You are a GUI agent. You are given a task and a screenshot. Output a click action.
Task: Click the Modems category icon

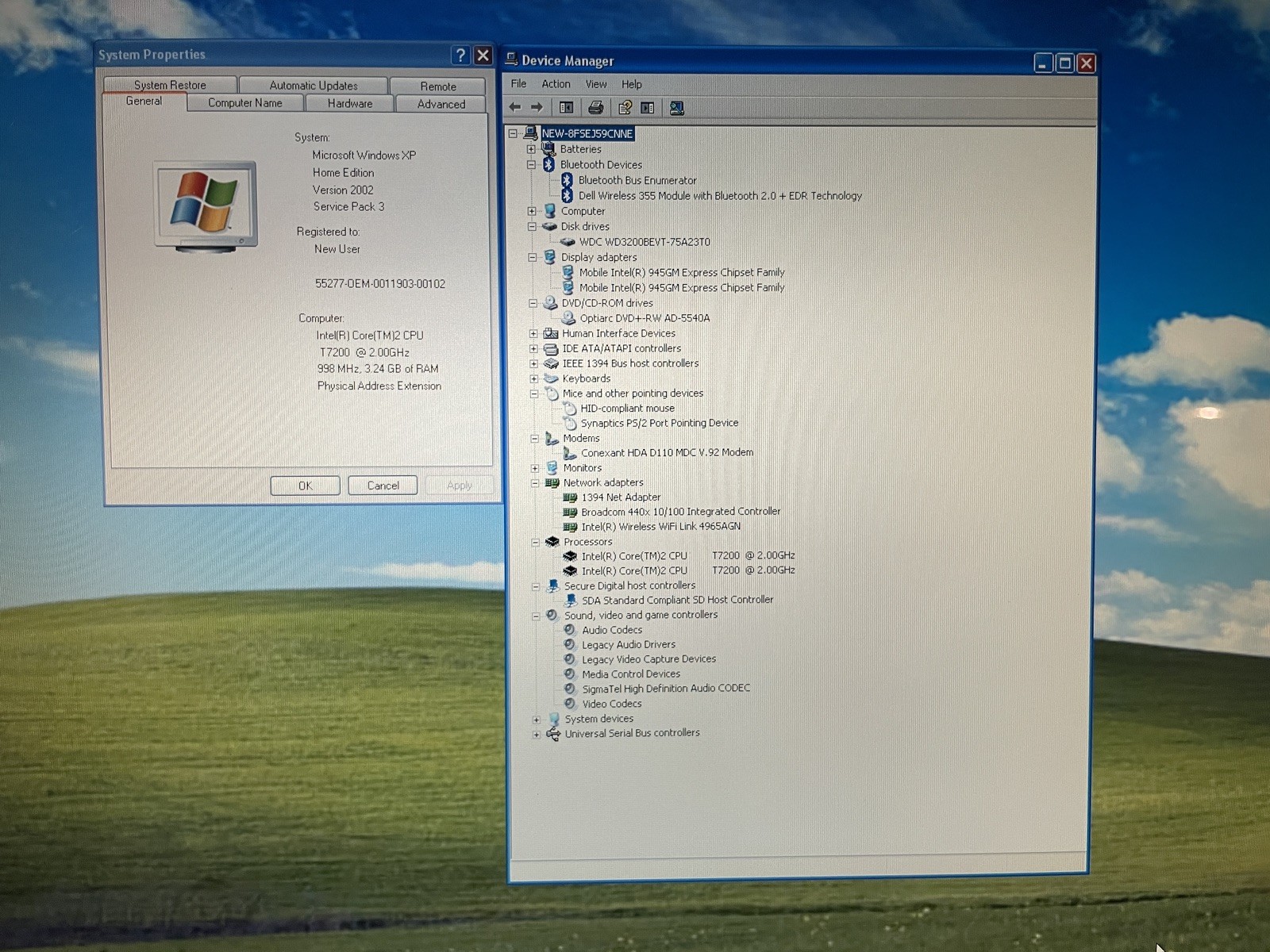tap(552, 438)
